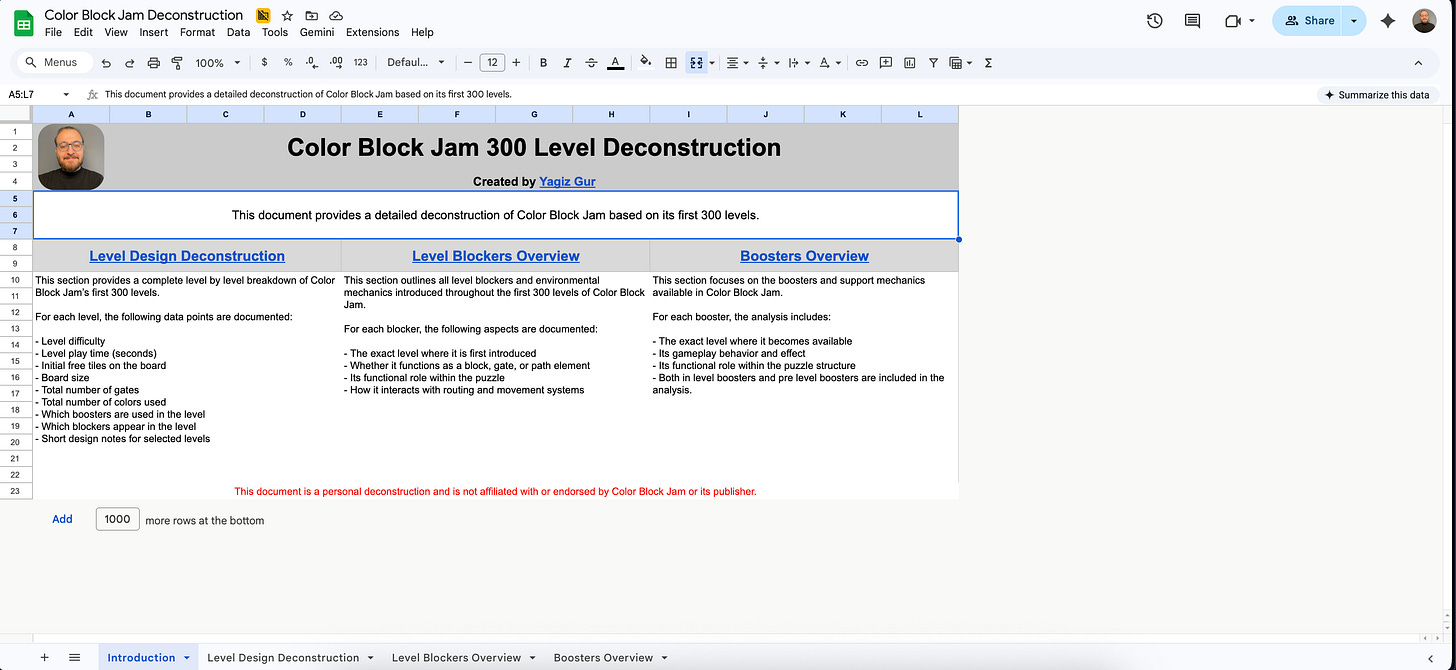
Task: Switch to Boosters Overview sheet tab
Action: tap(603, 657)
